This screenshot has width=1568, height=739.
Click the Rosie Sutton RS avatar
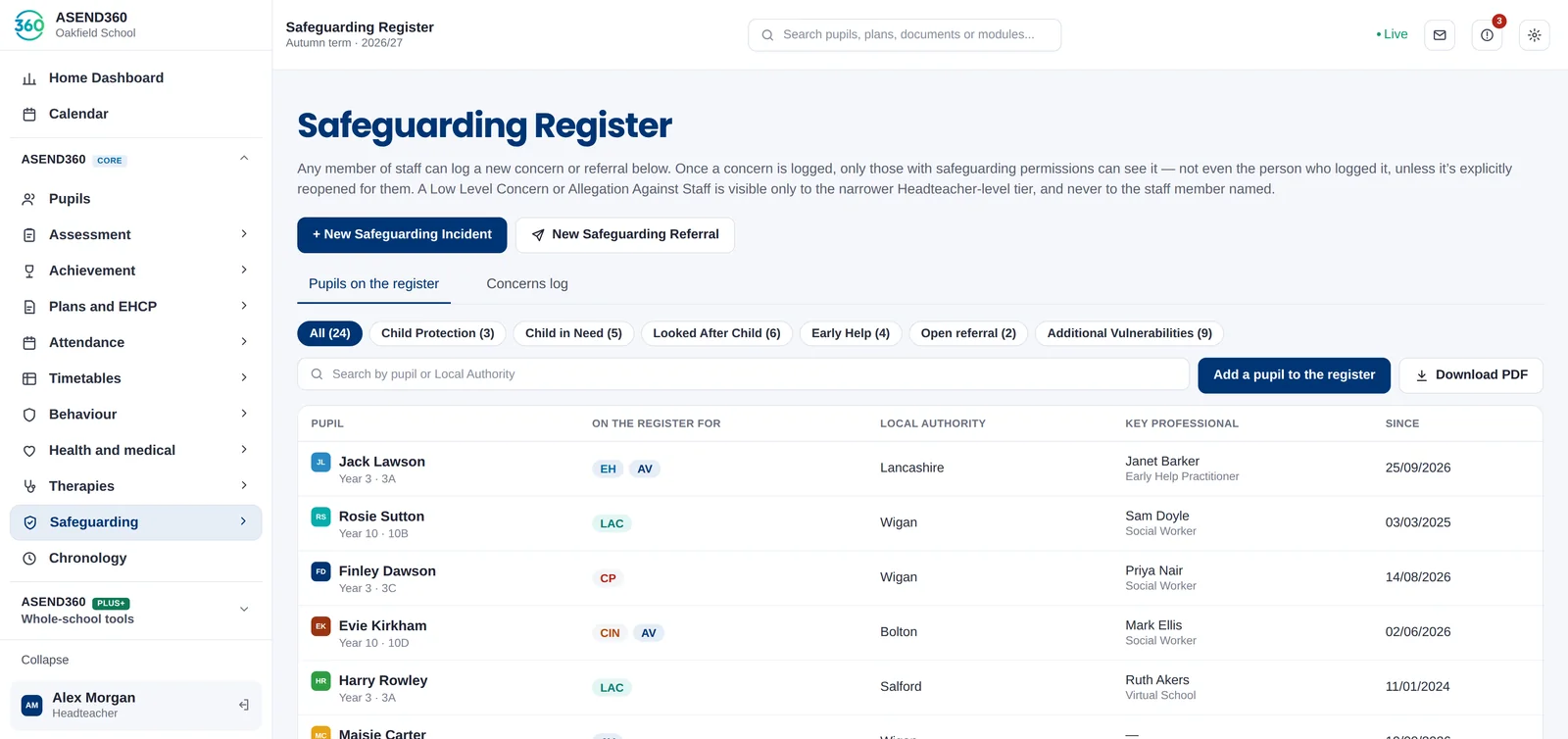click(x=320, y=517)
